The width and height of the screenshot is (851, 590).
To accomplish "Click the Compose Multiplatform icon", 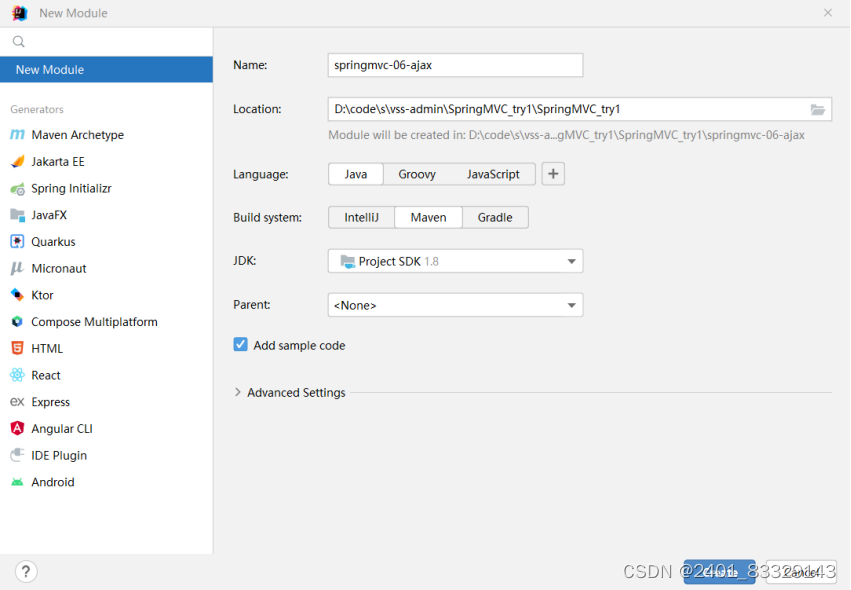I will pos(17,321).
